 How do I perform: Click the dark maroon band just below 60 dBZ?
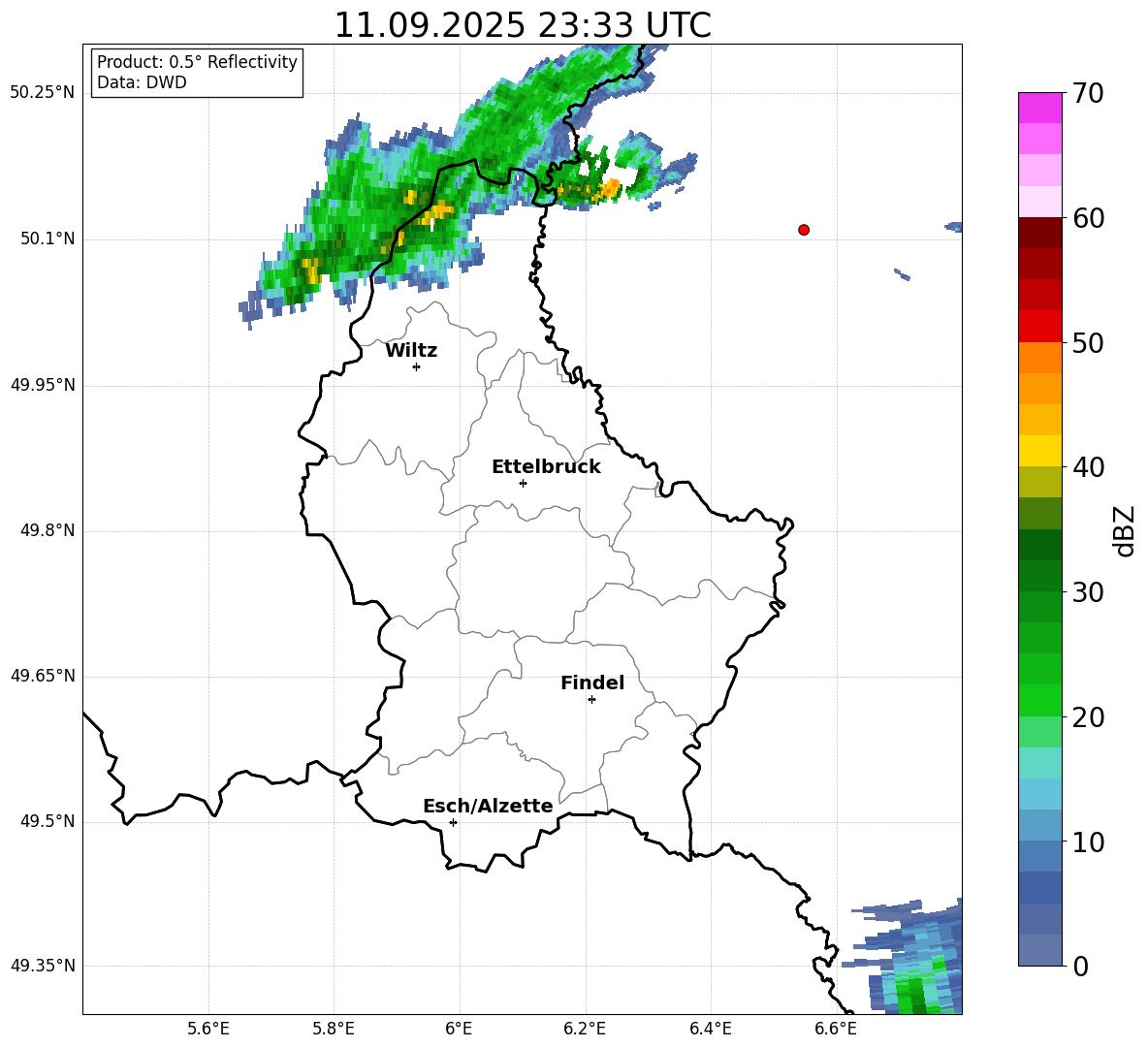point(1039,233)
